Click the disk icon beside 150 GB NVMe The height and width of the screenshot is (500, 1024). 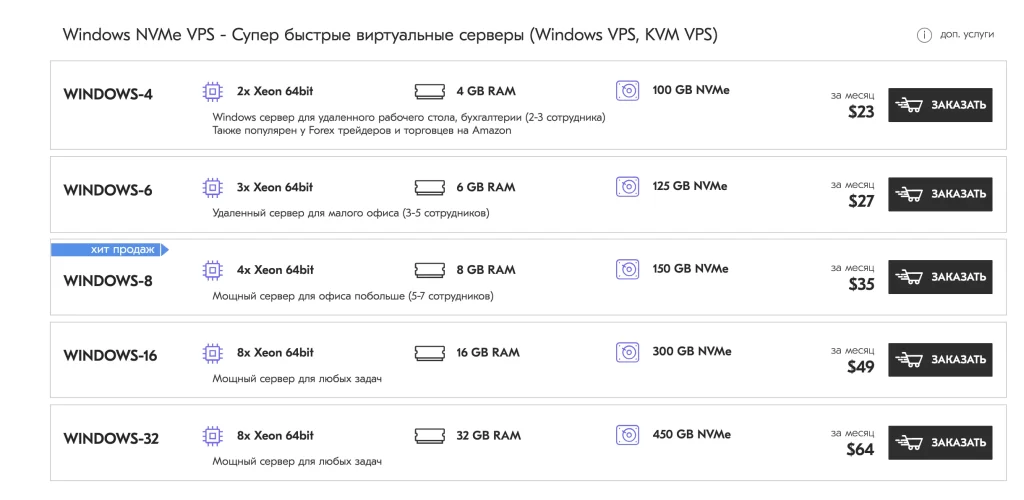tap(627, 270)
